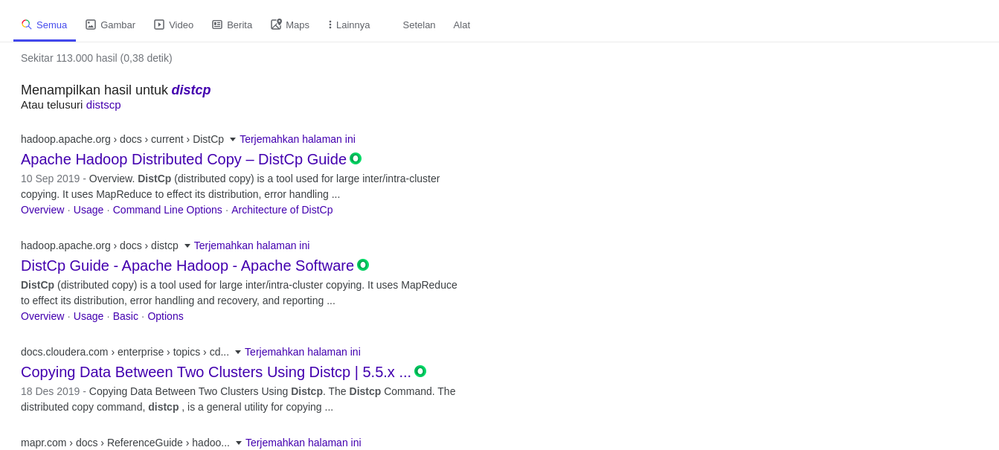Expand dropdown arrow after mapr.com URL

pos(239,443)
